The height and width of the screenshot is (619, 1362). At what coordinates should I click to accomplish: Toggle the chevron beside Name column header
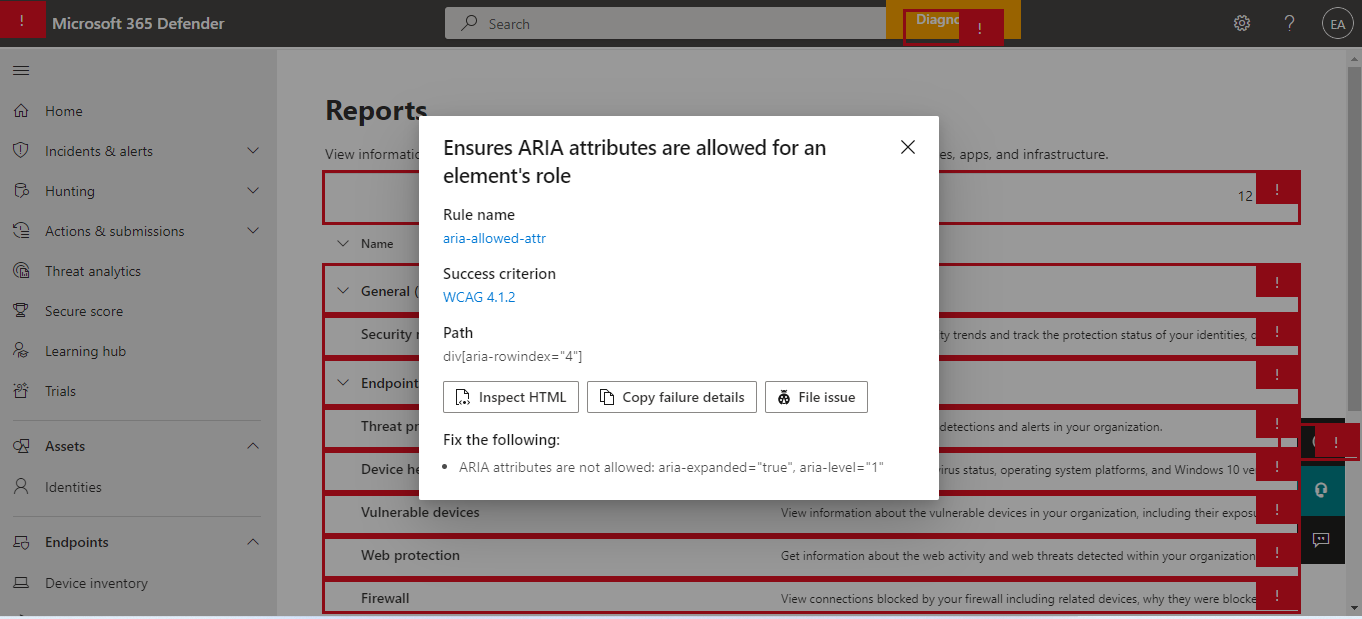(343, 244)
